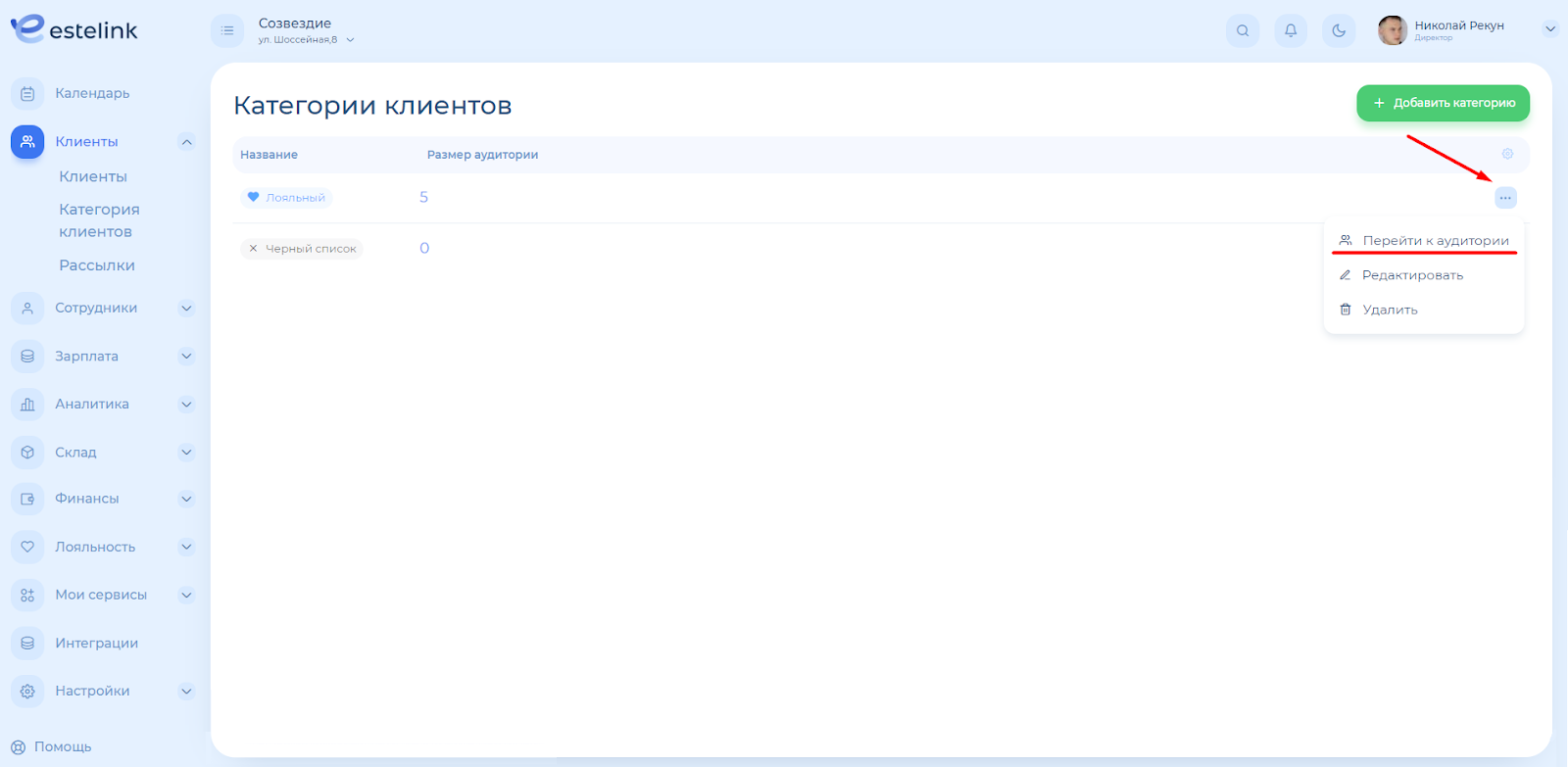Expand the Сотрудники section chevron
Viewport: 1568px width, 767px height.
coord(186,309)
